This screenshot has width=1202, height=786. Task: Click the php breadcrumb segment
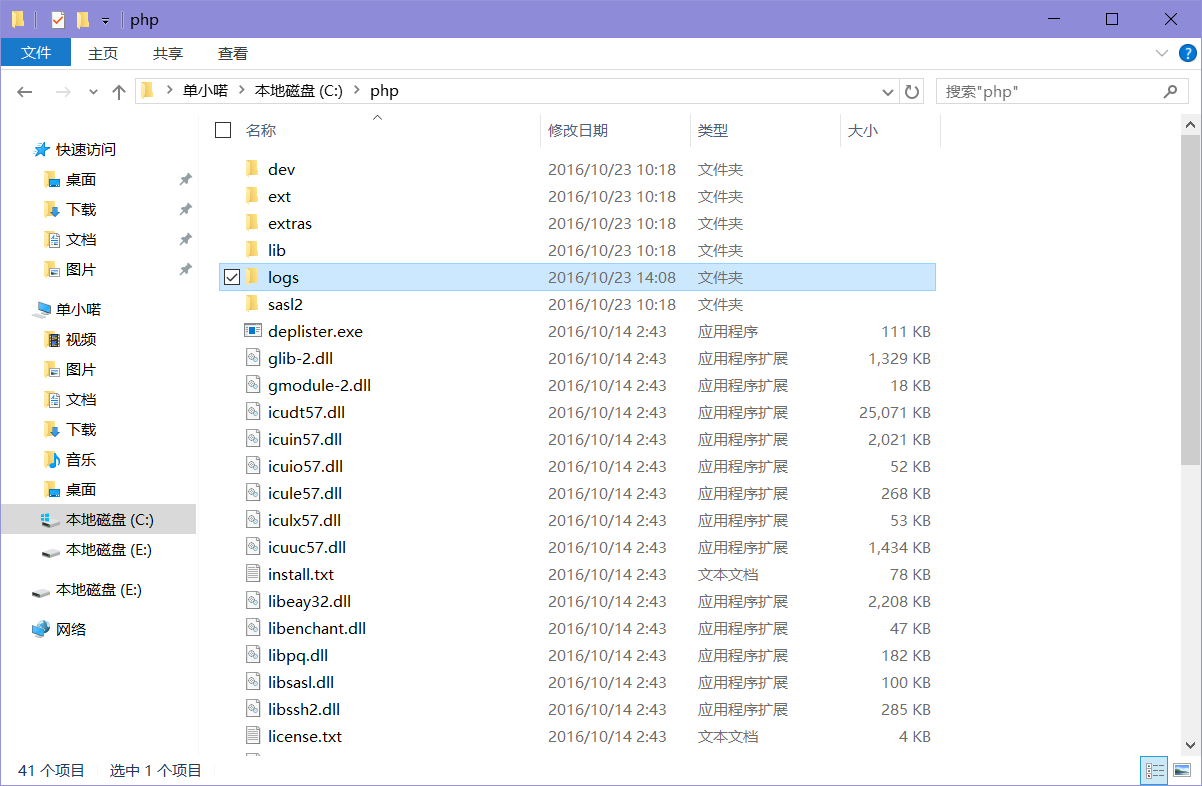click(384, 91)
